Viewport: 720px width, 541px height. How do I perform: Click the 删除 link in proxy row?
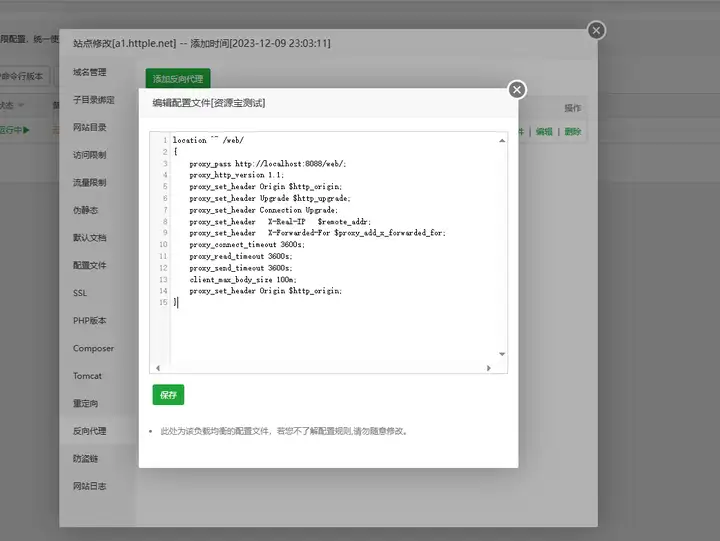click(573, 132)
